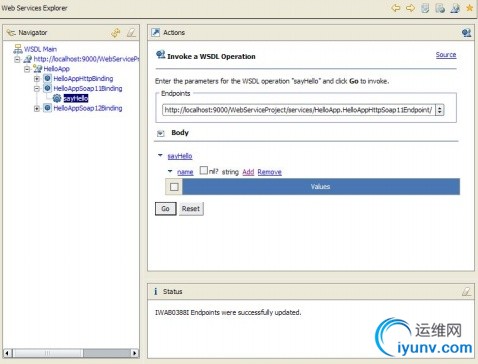Collapse the localhost WSDL URL node
478x364 pixels.
(17, 59)
